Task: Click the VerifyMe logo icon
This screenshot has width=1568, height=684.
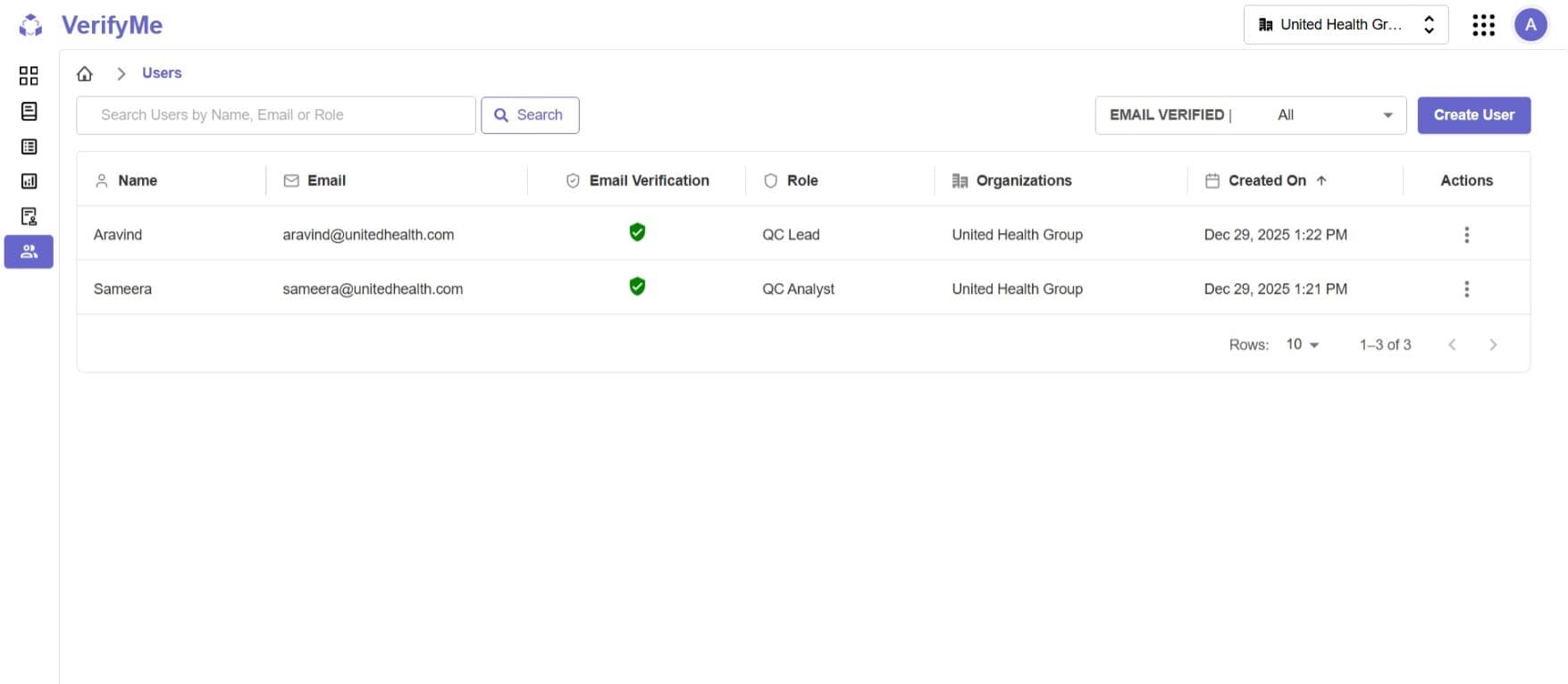Action: click(30, 25)
